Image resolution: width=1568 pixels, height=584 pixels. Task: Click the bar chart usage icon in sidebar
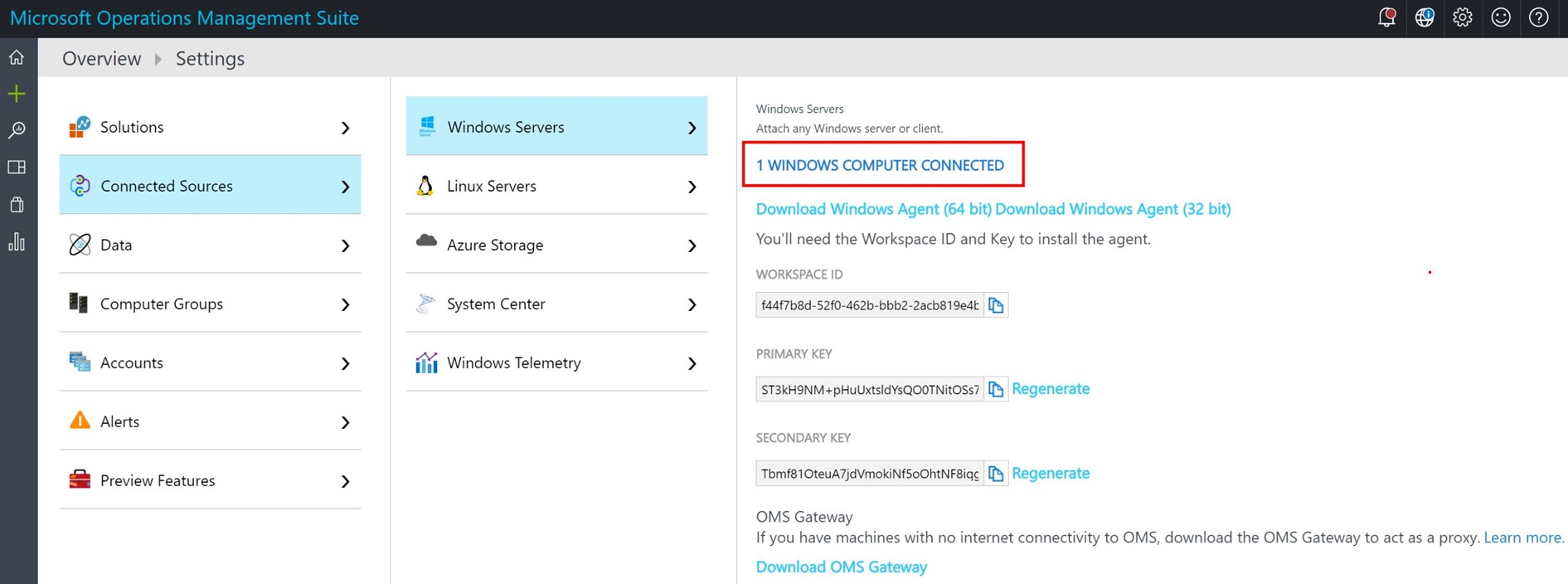17,241
